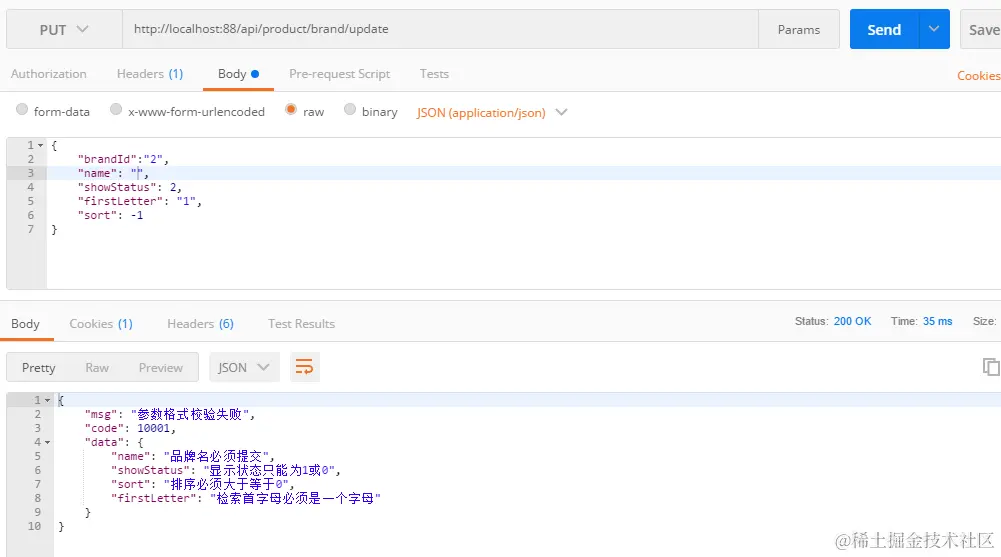
Task: Click the response "sort" error line
Action: (202, 485)
